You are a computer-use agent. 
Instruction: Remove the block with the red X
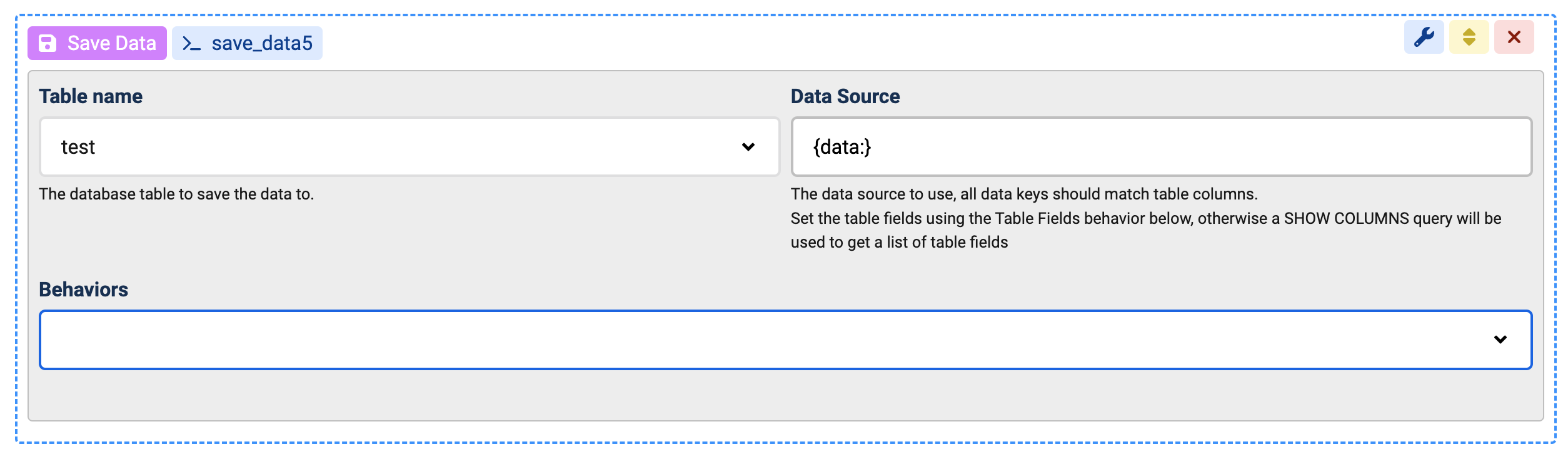pyautogui.click(x=1514, y=38)
